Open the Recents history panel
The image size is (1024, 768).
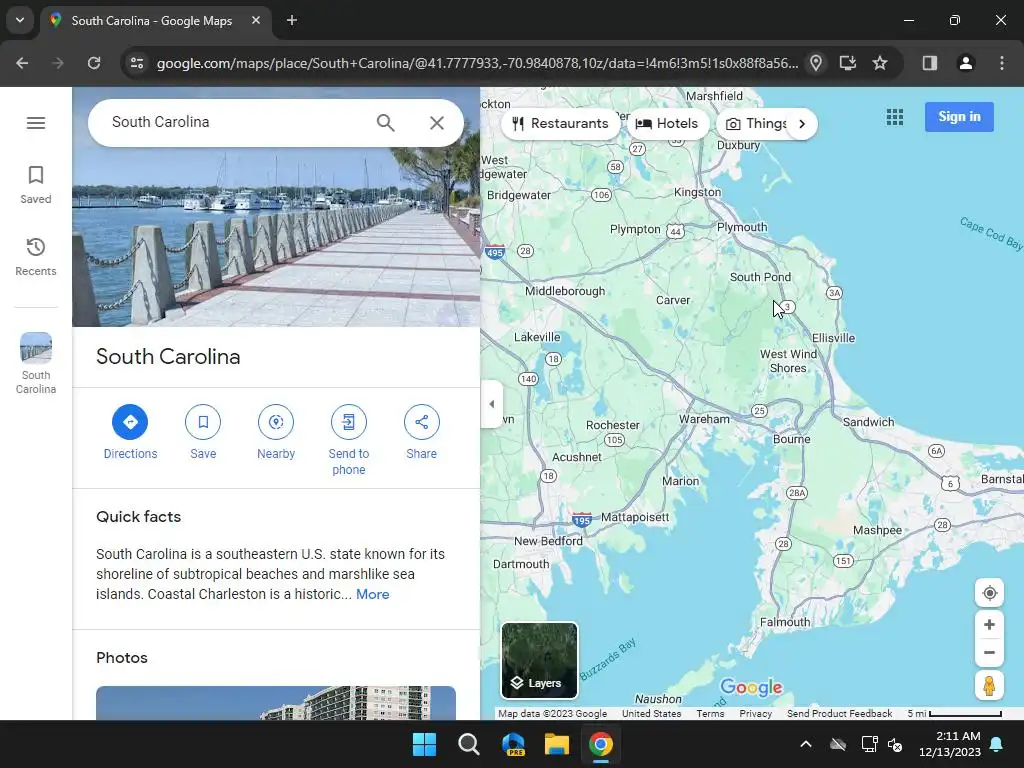coord(35,257)
